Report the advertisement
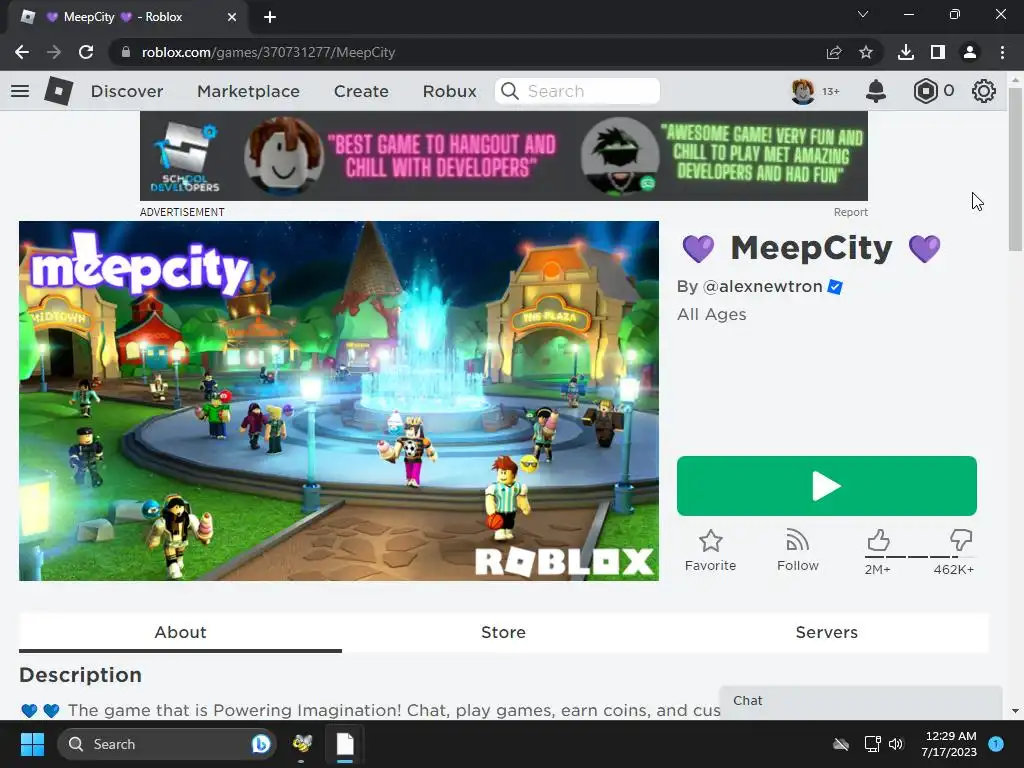1024x768 pixels. tap(850, 212)
